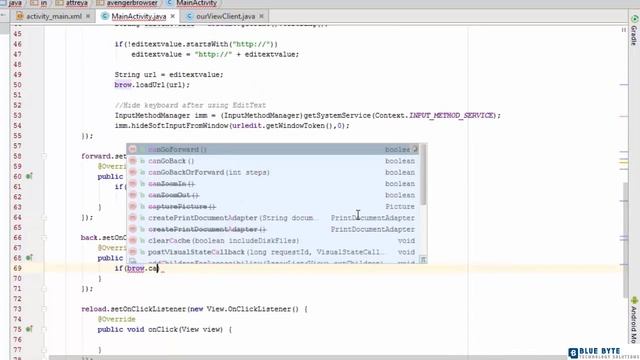Collapse the code block ending at line 64
640x360 pixels.
tap(44, 218)
